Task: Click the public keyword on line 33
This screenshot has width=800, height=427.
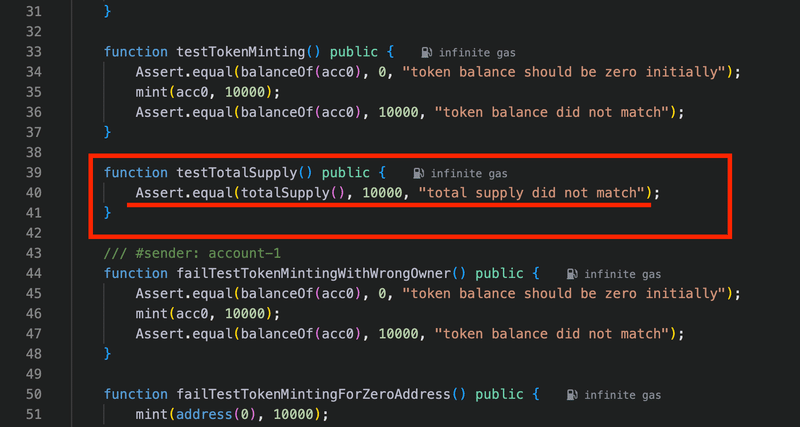Action: tap(354, 52)
